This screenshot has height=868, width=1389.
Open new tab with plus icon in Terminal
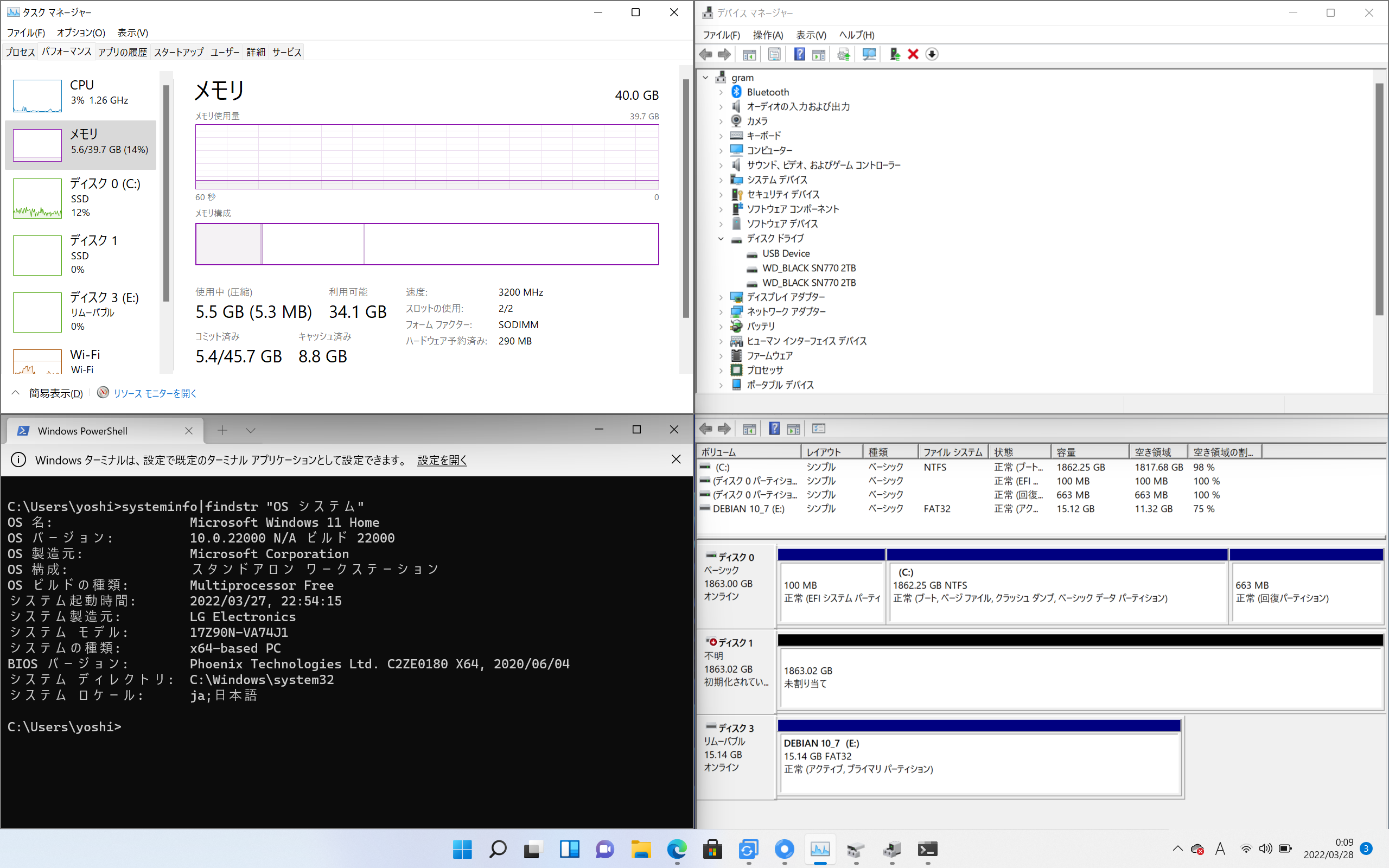(x=222, y=431)
